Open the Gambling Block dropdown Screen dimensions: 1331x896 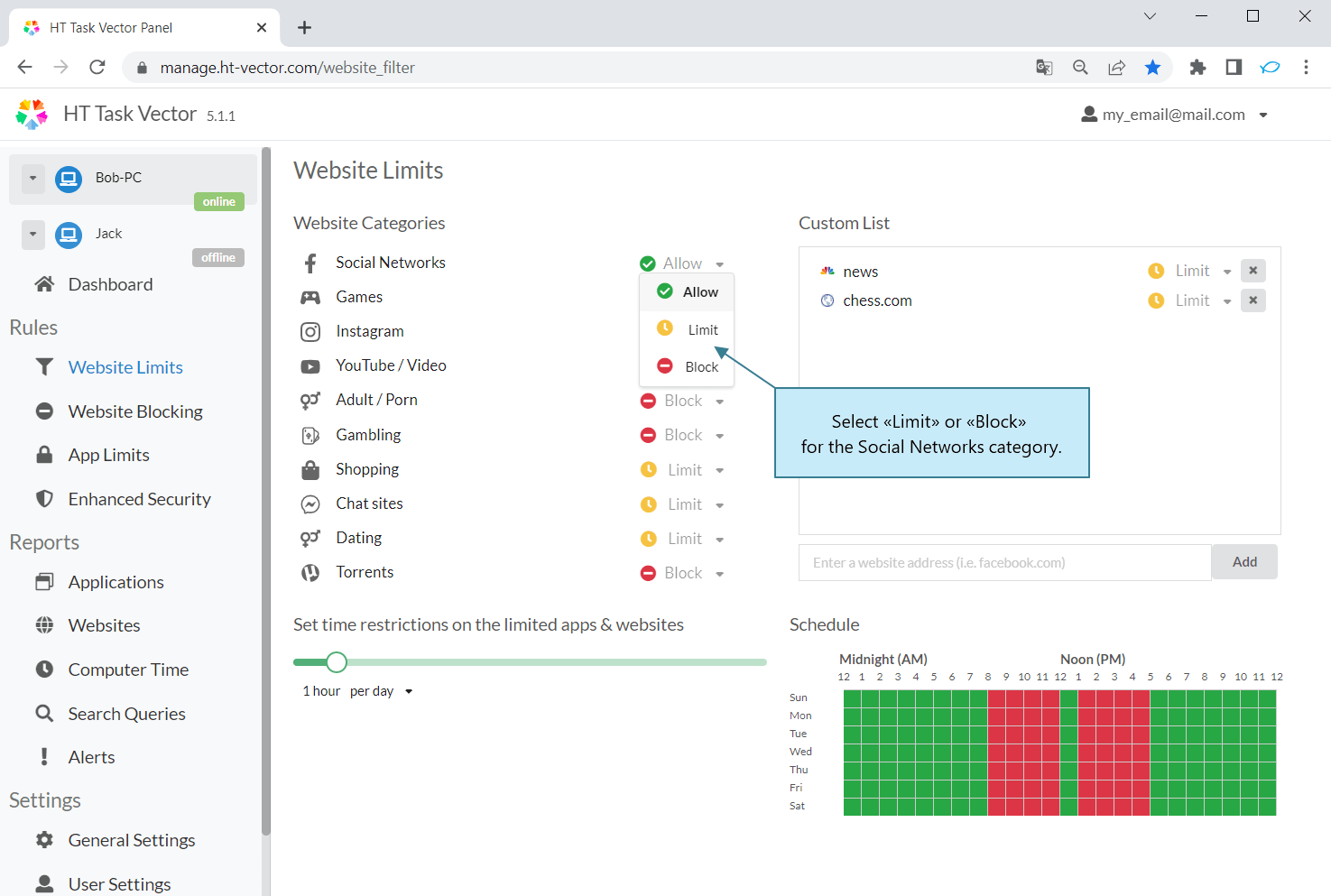click(682, 435)
